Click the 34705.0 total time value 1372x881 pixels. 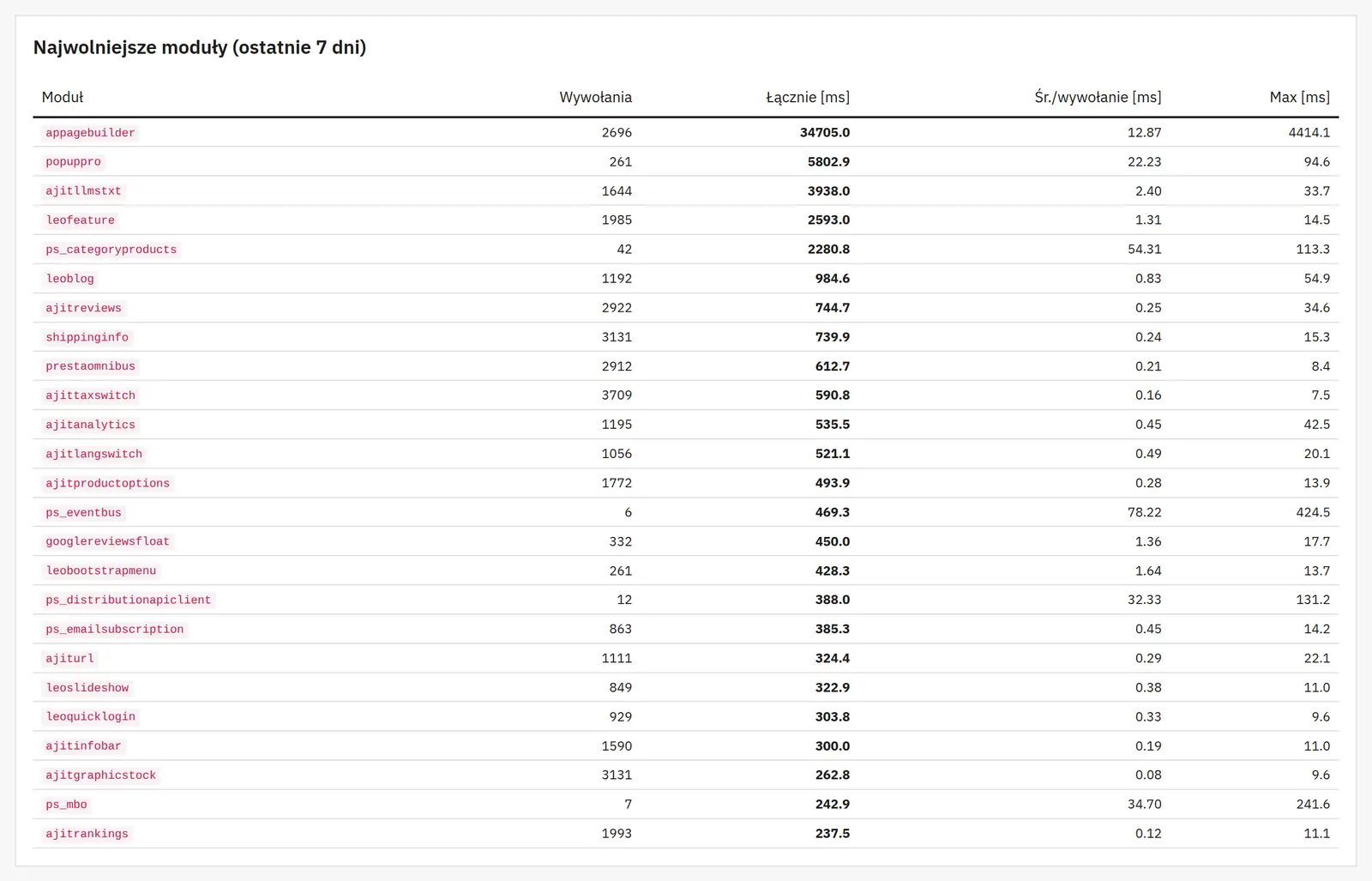(x=825, y=133)
